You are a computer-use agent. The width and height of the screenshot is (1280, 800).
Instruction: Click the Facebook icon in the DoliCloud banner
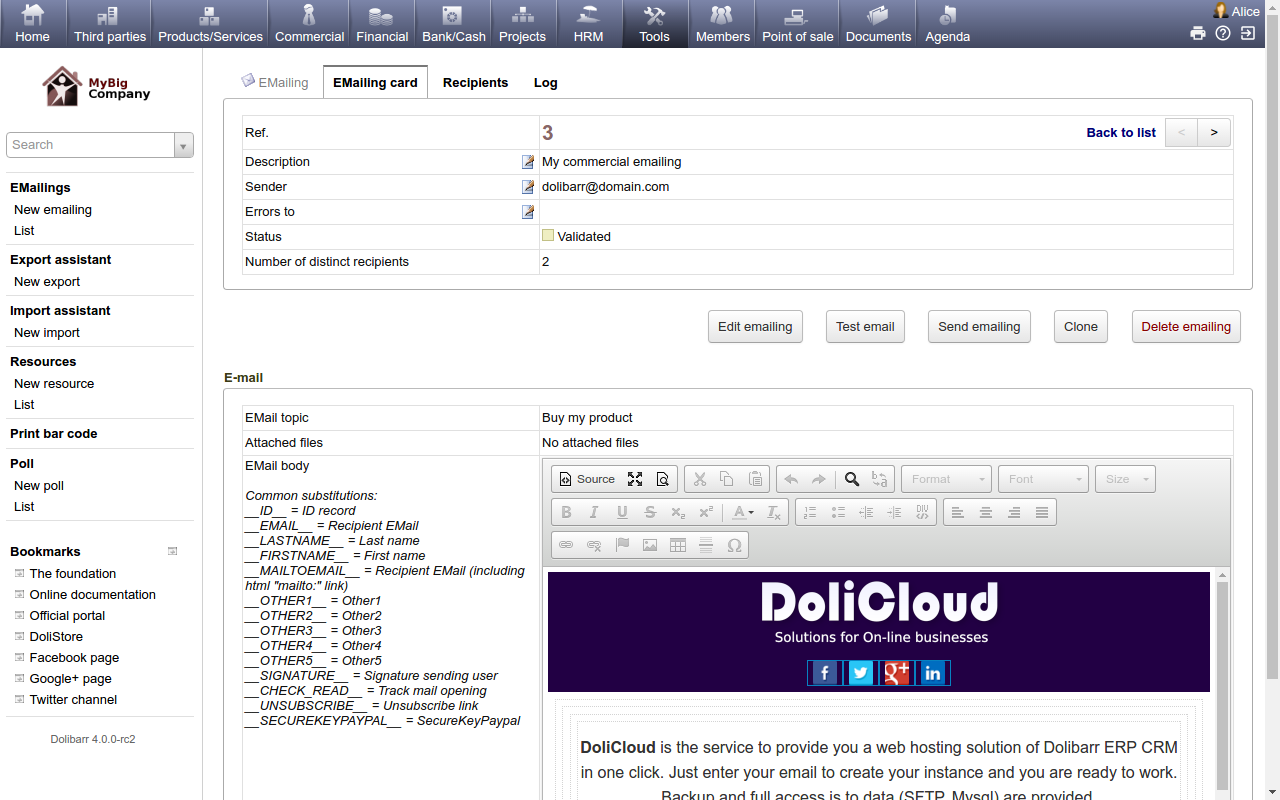(x=824, y=673)
